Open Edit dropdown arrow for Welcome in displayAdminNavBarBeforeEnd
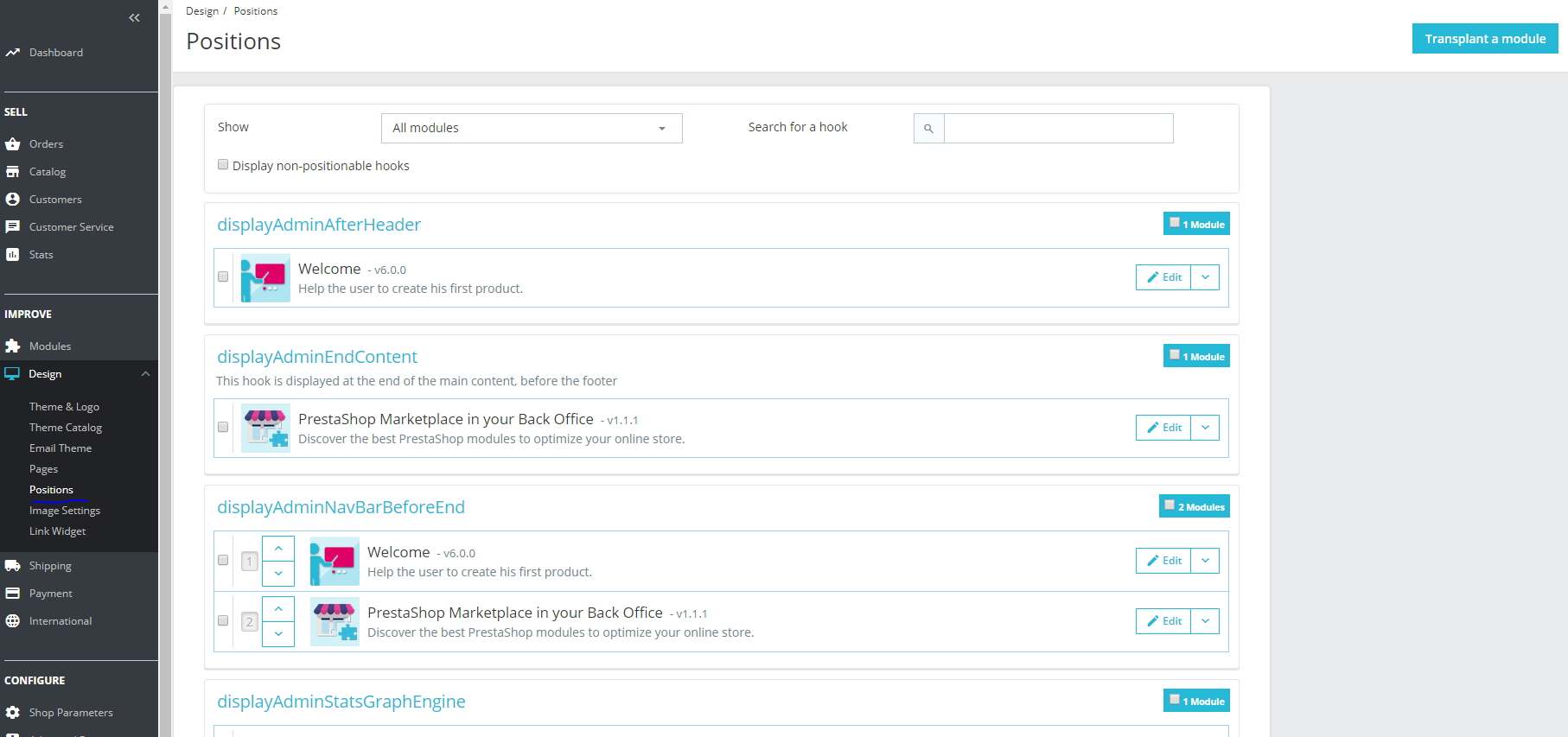 [x=1205, y=561]
